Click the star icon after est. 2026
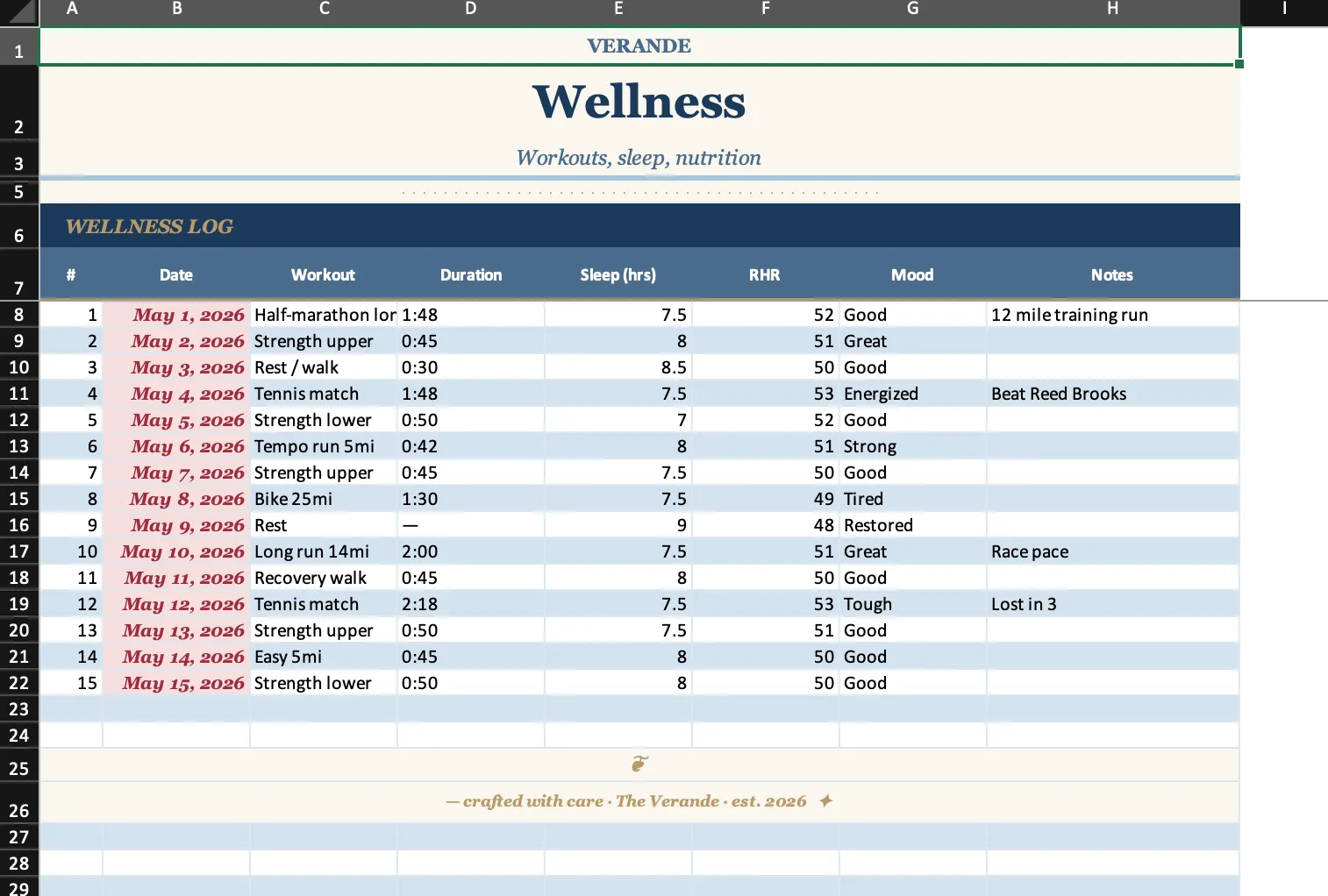This screenshot has height=896, width=1328. [x=825, y=800]
